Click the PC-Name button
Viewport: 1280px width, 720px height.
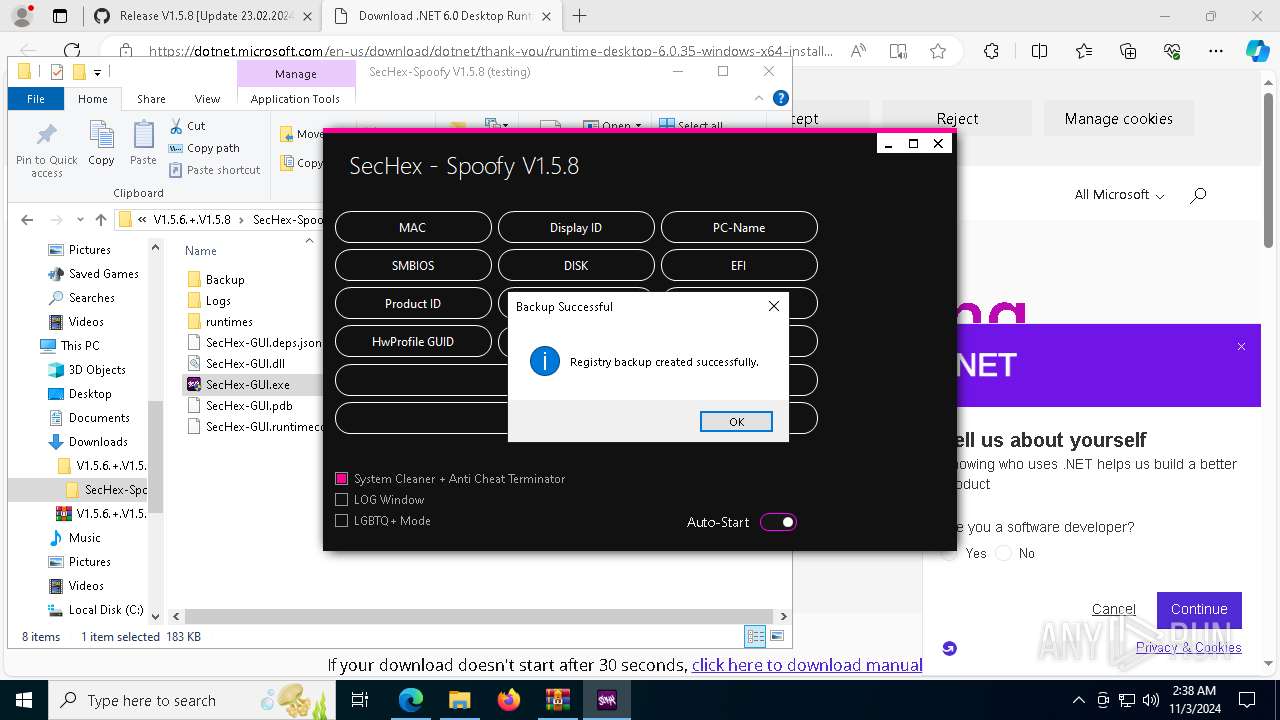pyautogui.click(x=739, y=227)
